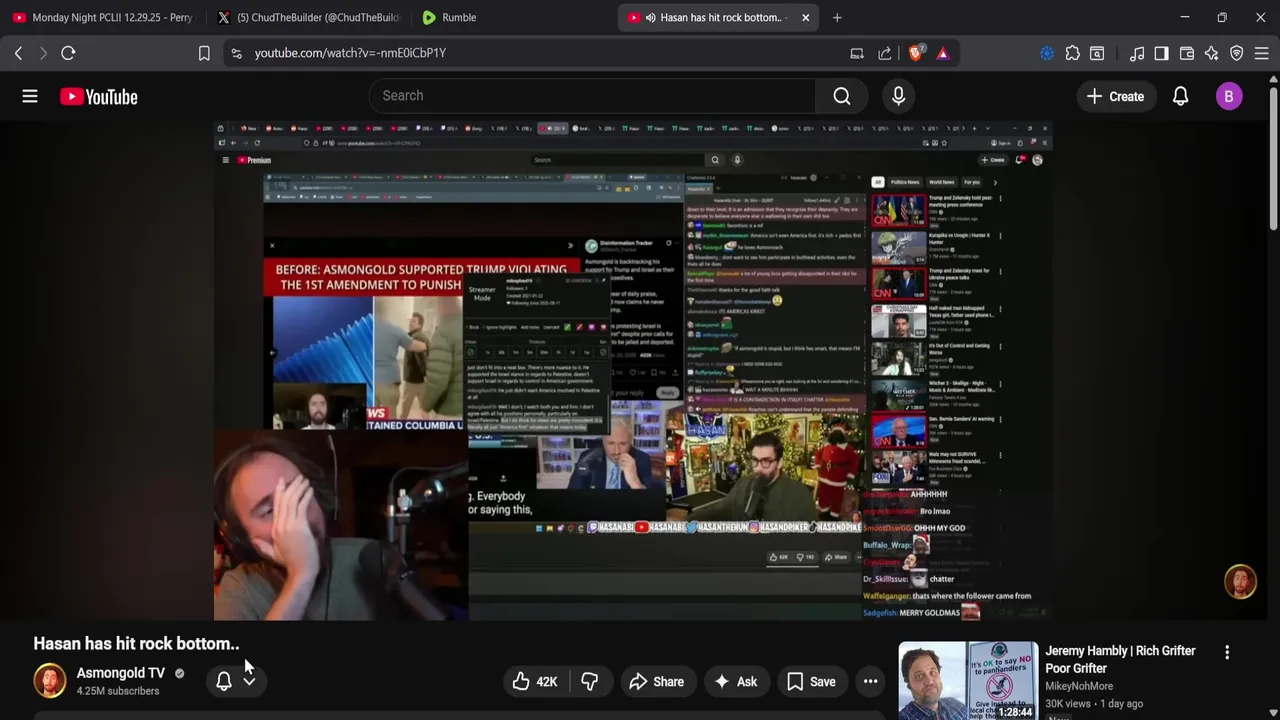
Task: Open Asmongold TV channel avatar
Action: (50, 681)
